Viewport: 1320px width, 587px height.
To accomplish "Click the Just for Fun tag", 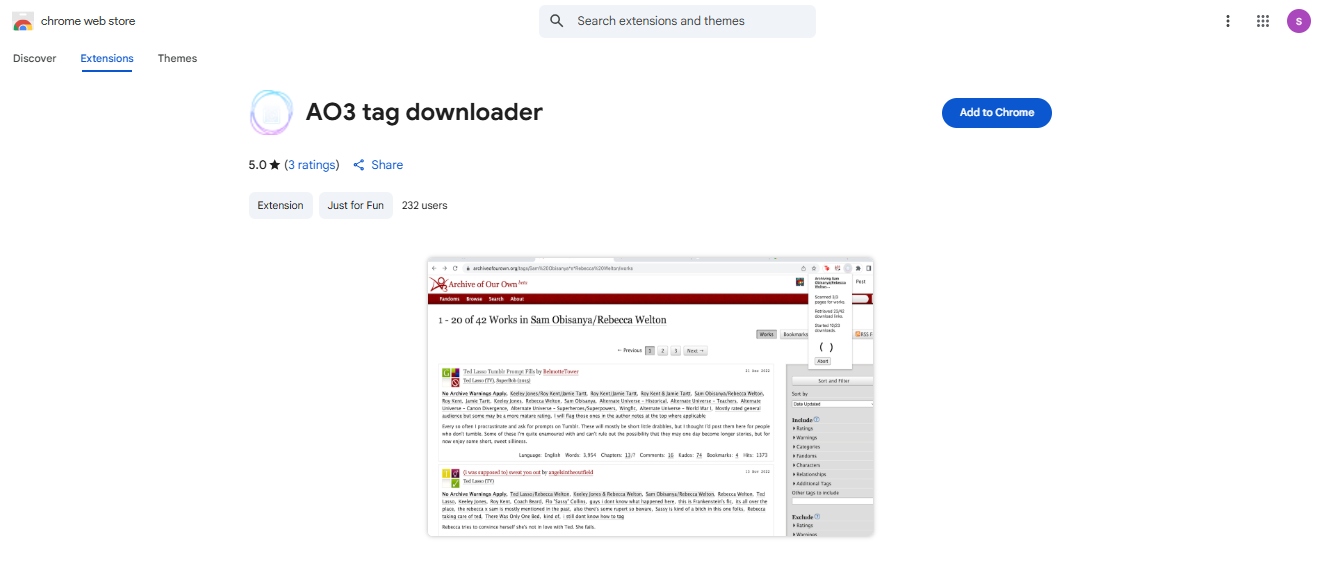I will tap(355, 205).
